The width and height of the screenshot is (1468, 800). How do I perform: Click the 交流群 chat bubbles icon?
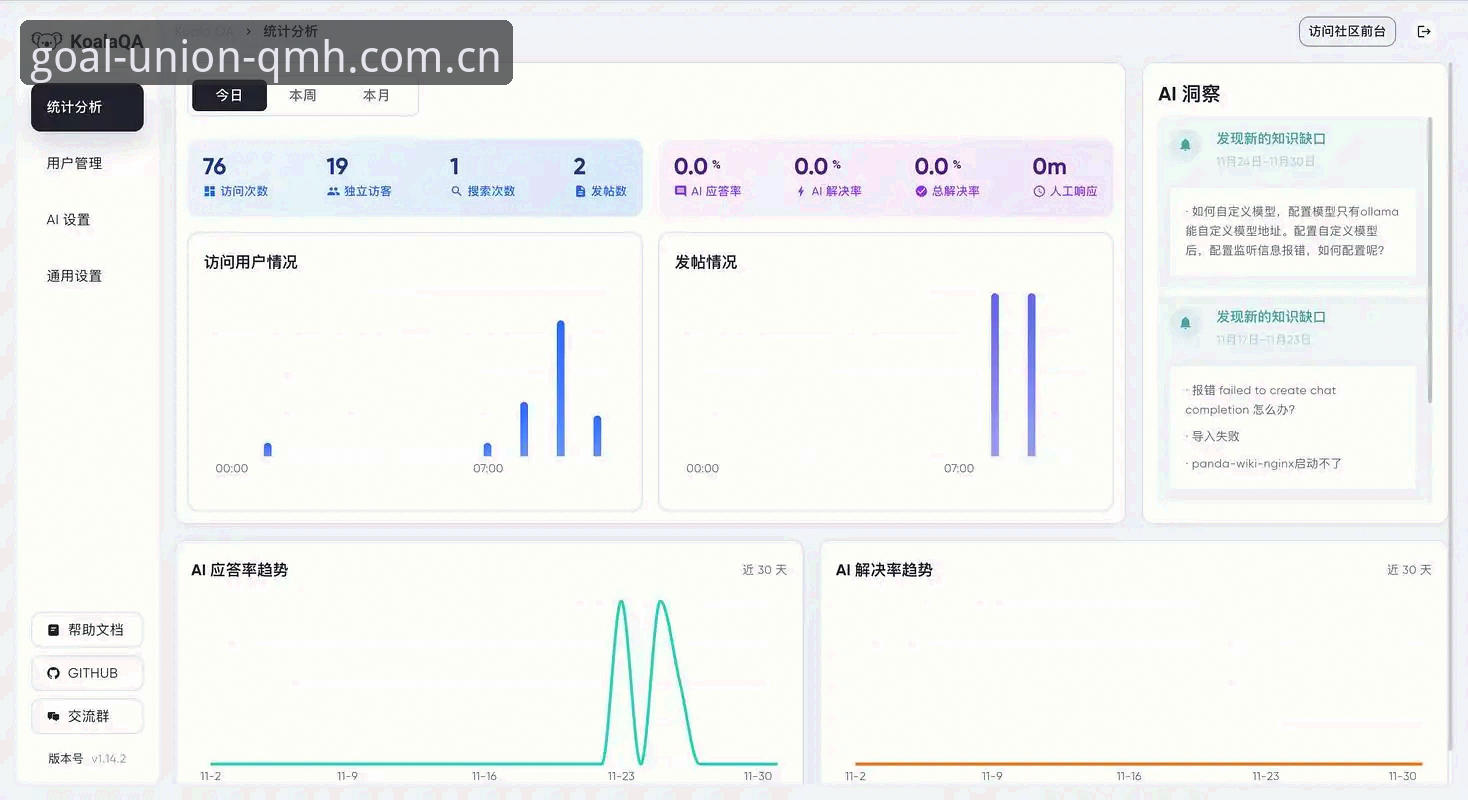tap(54, 716)
